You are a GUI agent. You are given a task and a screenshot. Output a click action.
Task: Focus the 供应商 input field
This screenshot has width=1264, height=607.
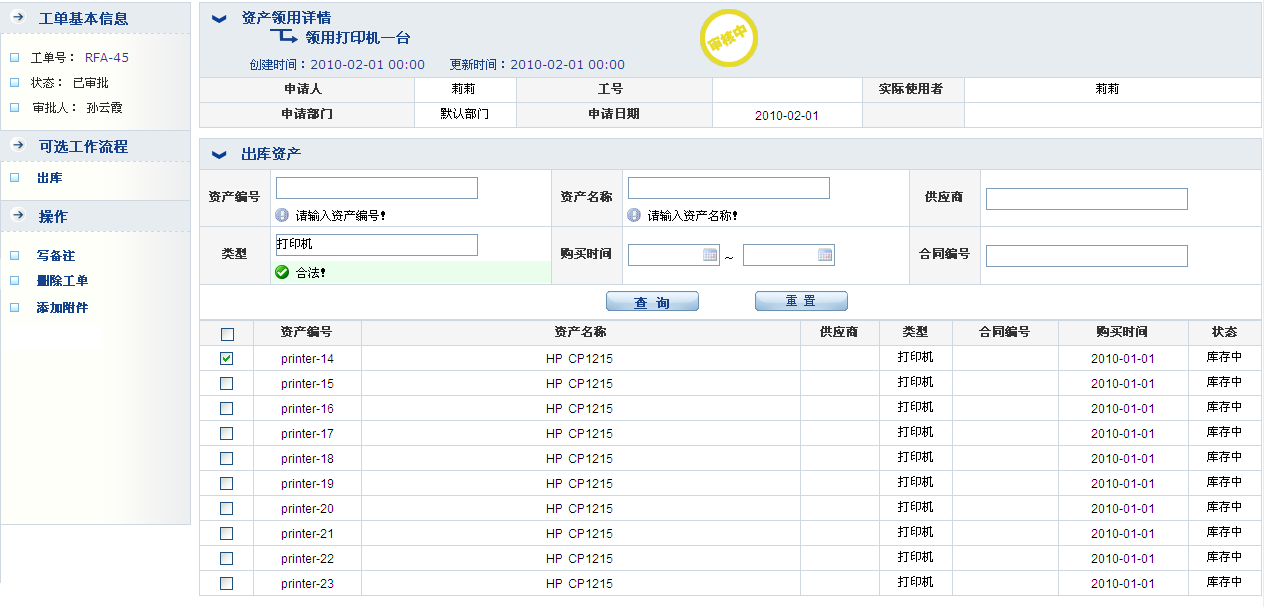coord(1086,199)
